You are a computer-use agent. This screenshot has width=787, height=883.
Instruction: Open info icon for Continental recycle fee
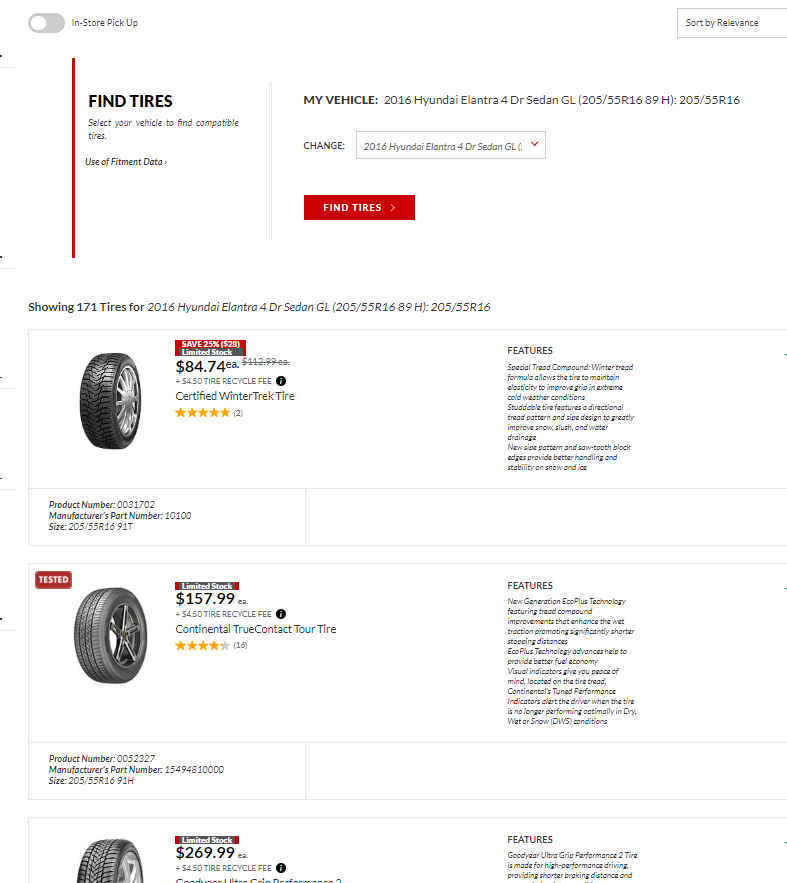tap(281, 614)
